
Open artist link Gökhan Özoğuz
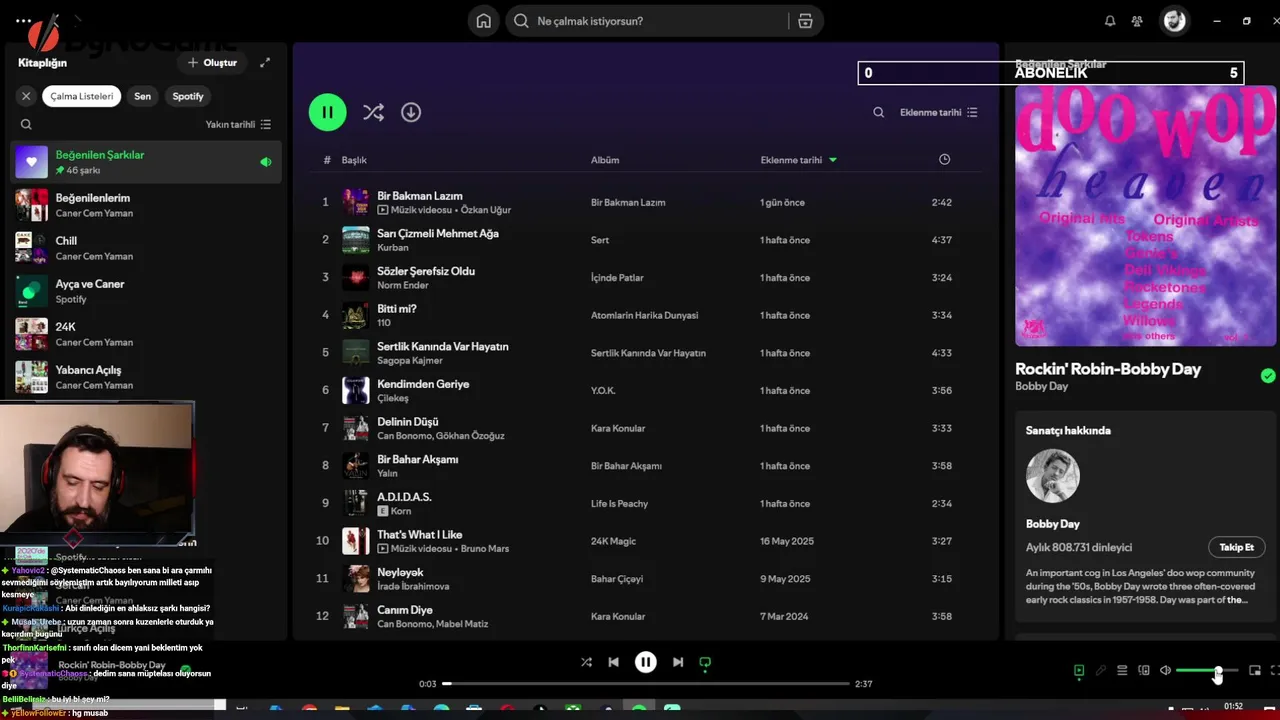point(471,436)
